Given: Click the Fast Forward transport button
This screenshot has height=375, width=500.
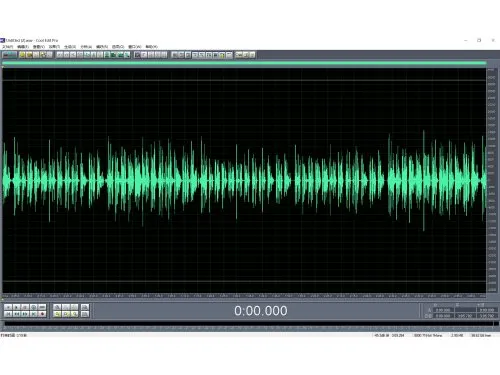Looking at the screenshot, I should (25, 314).
